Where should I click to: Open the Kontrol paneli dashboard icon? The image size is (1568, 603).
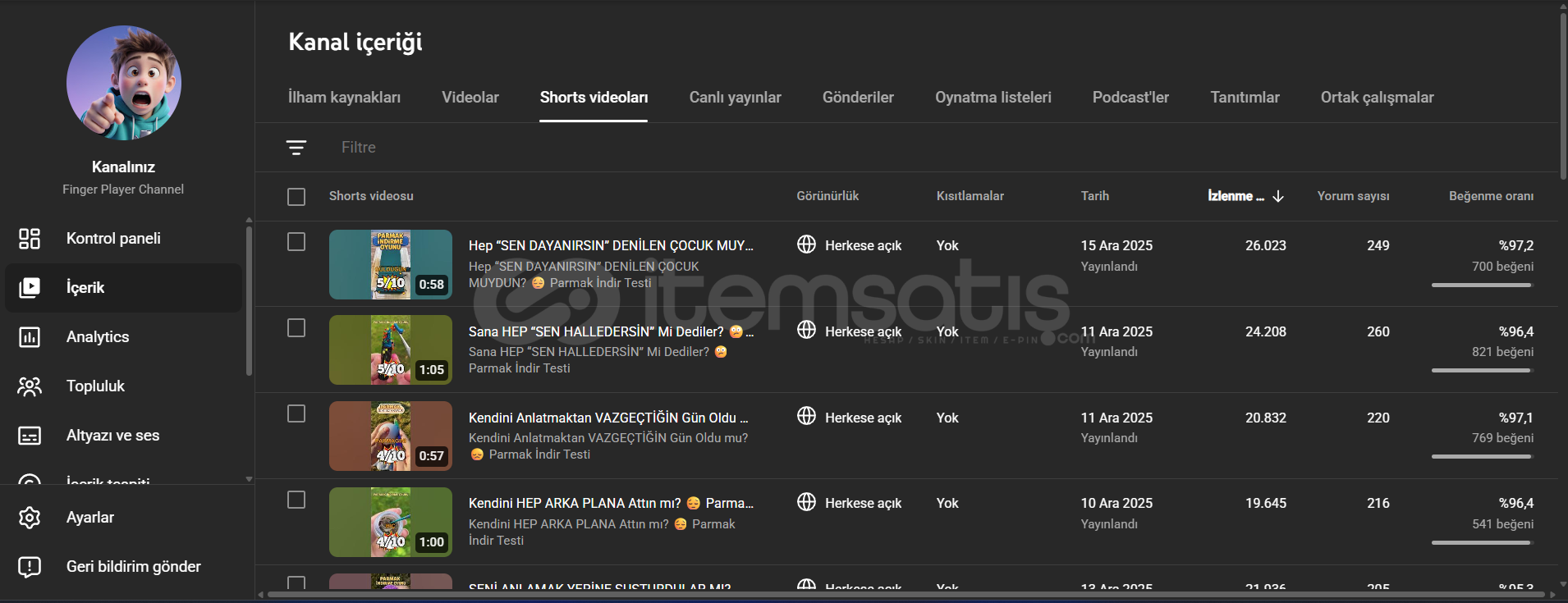click(30, 239)
